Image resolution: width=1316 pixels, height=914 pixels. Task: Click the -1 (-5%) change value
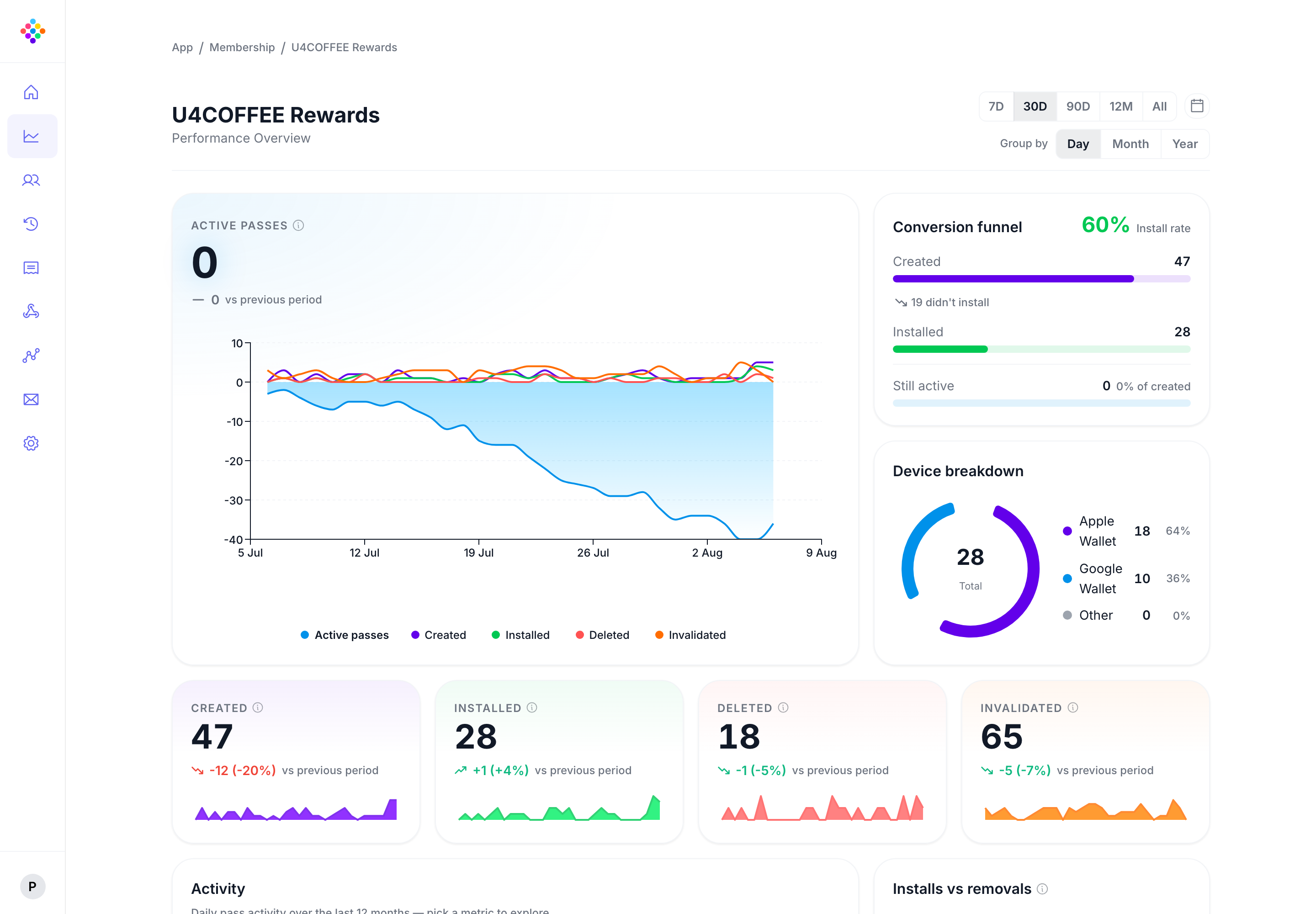[760, 770]
